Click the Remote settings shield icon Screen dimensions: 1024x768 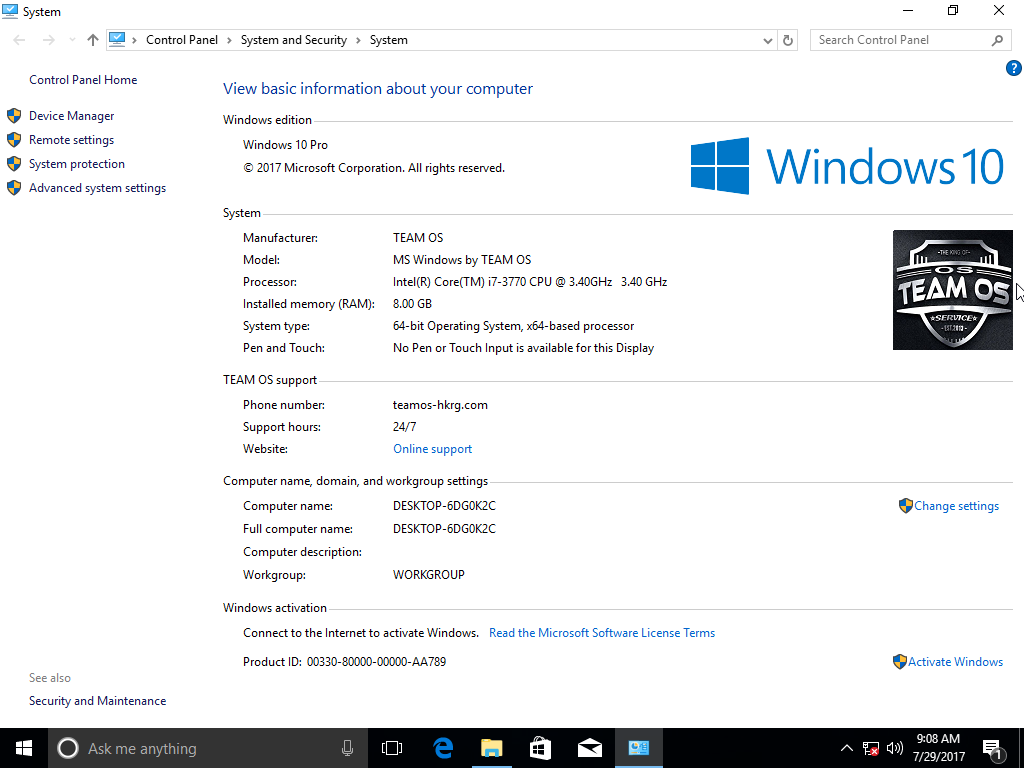[14, 140]
